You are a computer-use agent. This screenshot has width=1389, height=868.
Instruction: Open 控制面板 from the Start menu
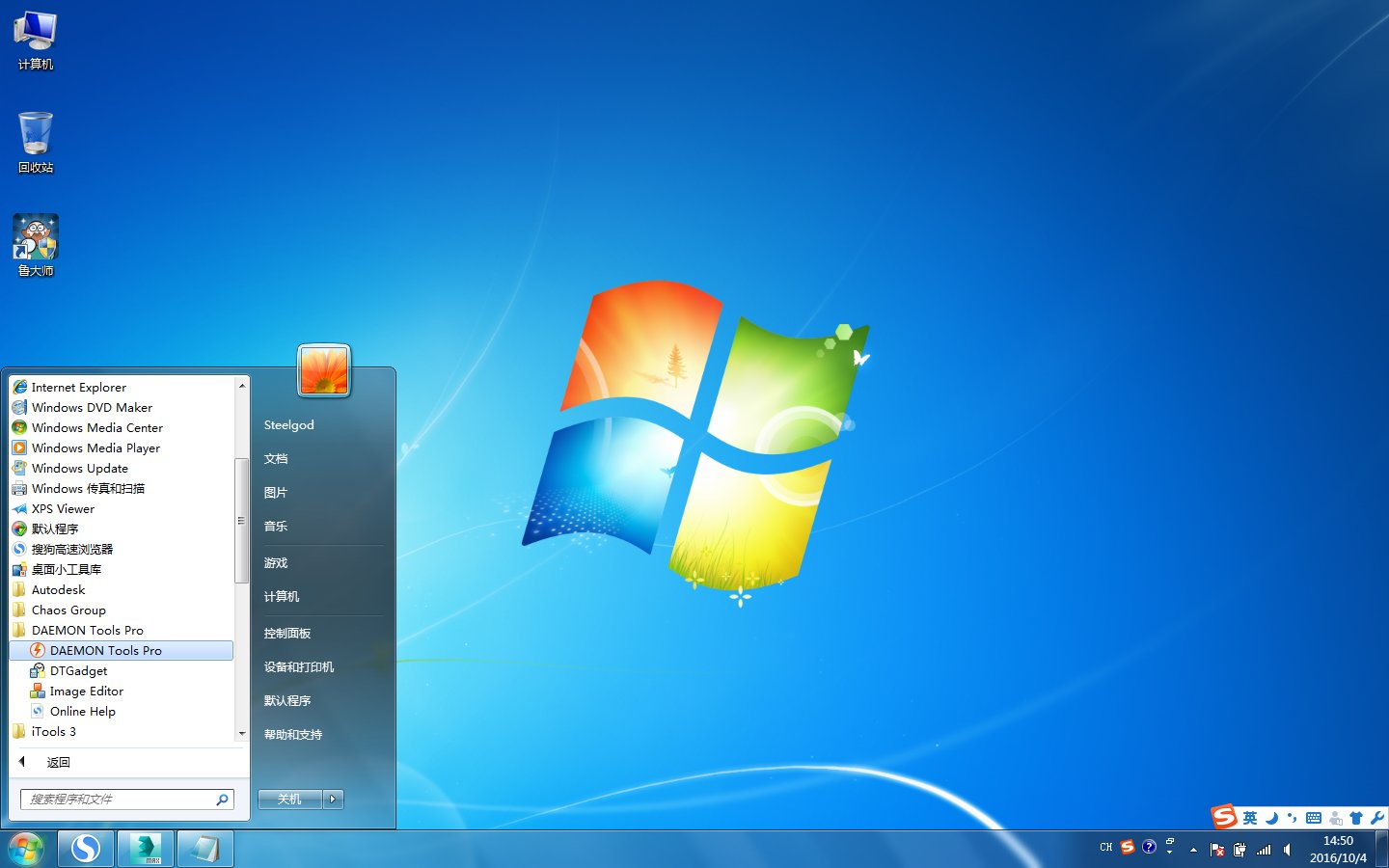[x=287, y=632]
